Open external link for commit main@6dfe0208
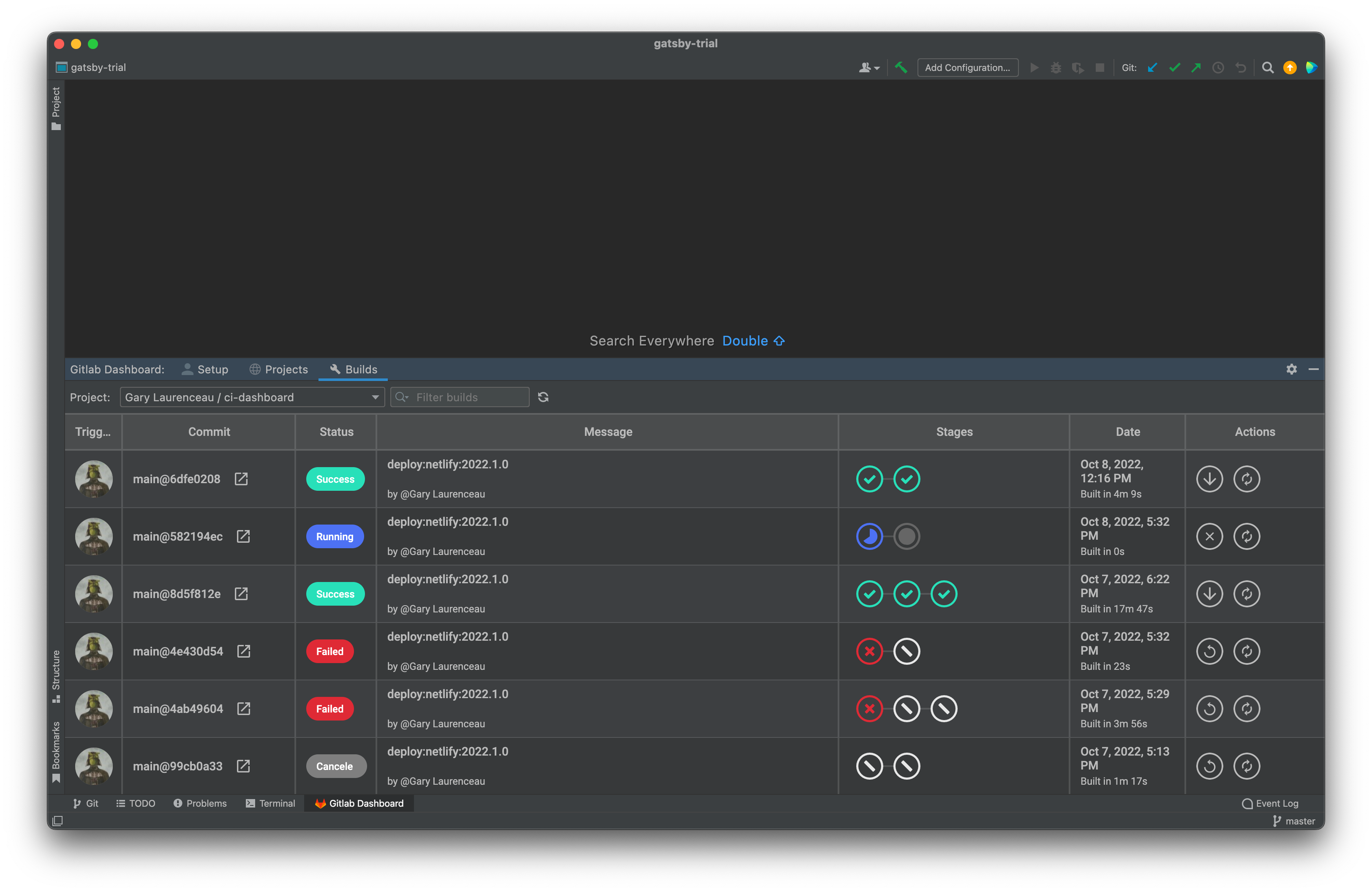This screenshot has width=1372, height=892. tap(241, 479)
